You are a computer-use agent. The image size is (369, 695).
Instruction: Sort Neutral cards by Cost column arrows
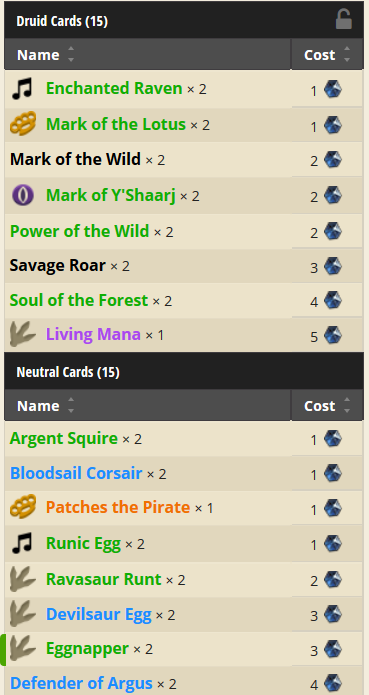coord(347,406)
